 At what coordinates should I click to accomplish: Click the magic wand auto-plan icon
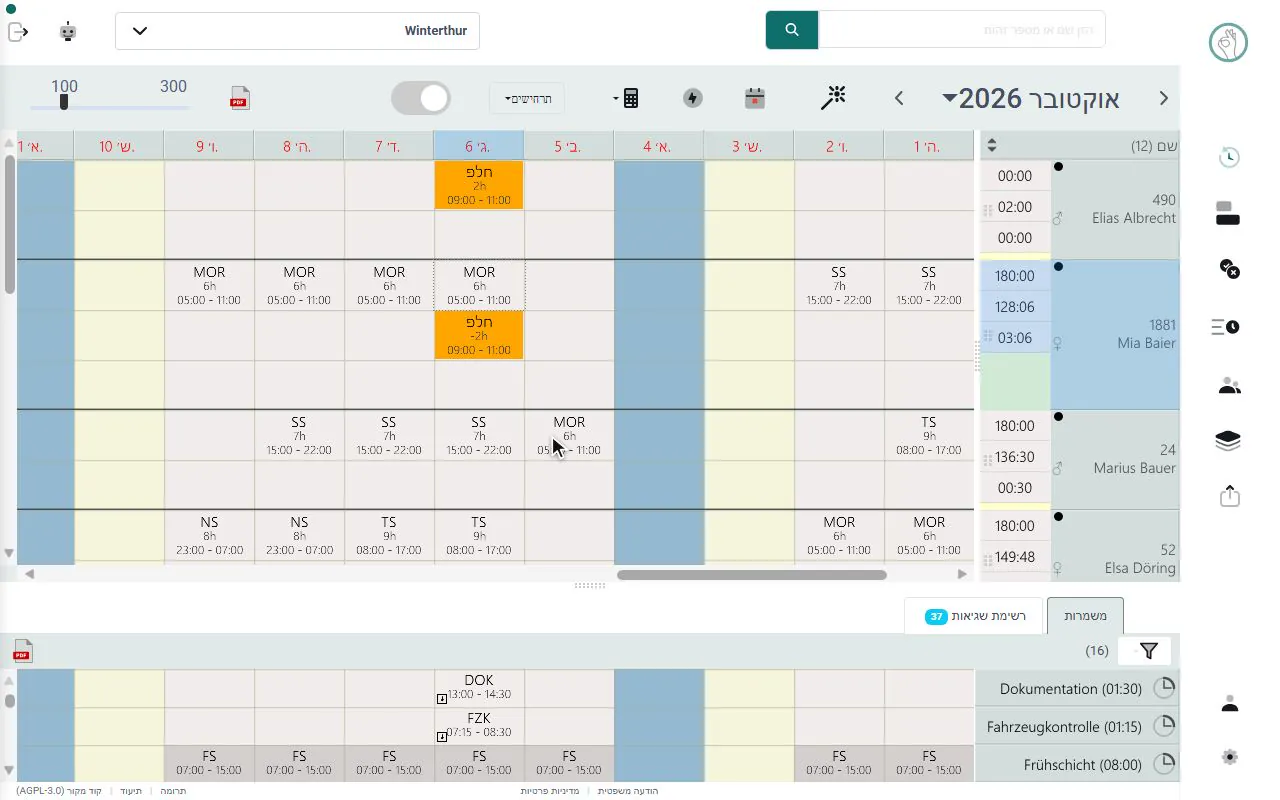833,97
